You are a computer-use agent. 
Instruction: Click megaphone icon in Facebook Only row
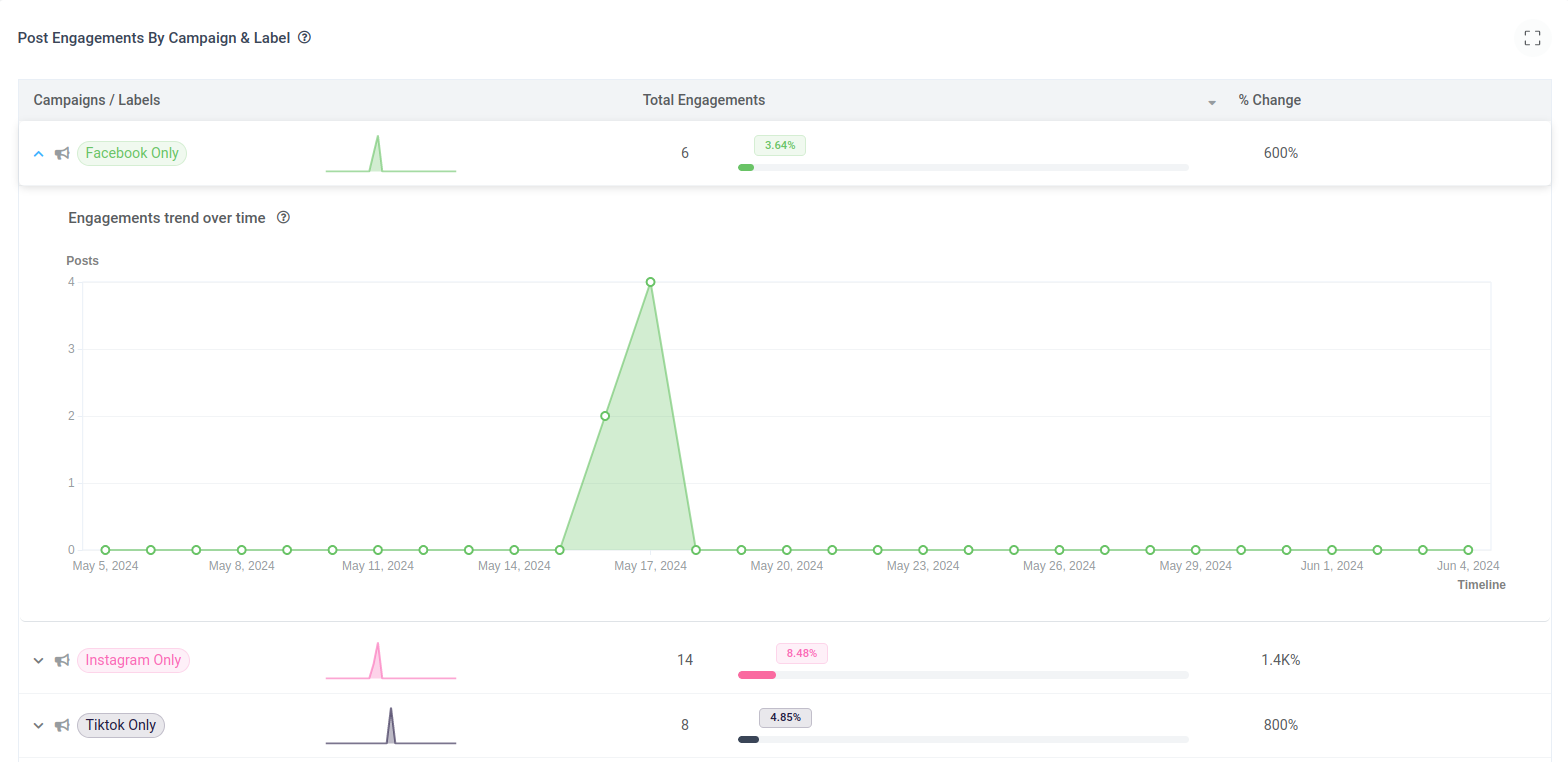[62, 154]
